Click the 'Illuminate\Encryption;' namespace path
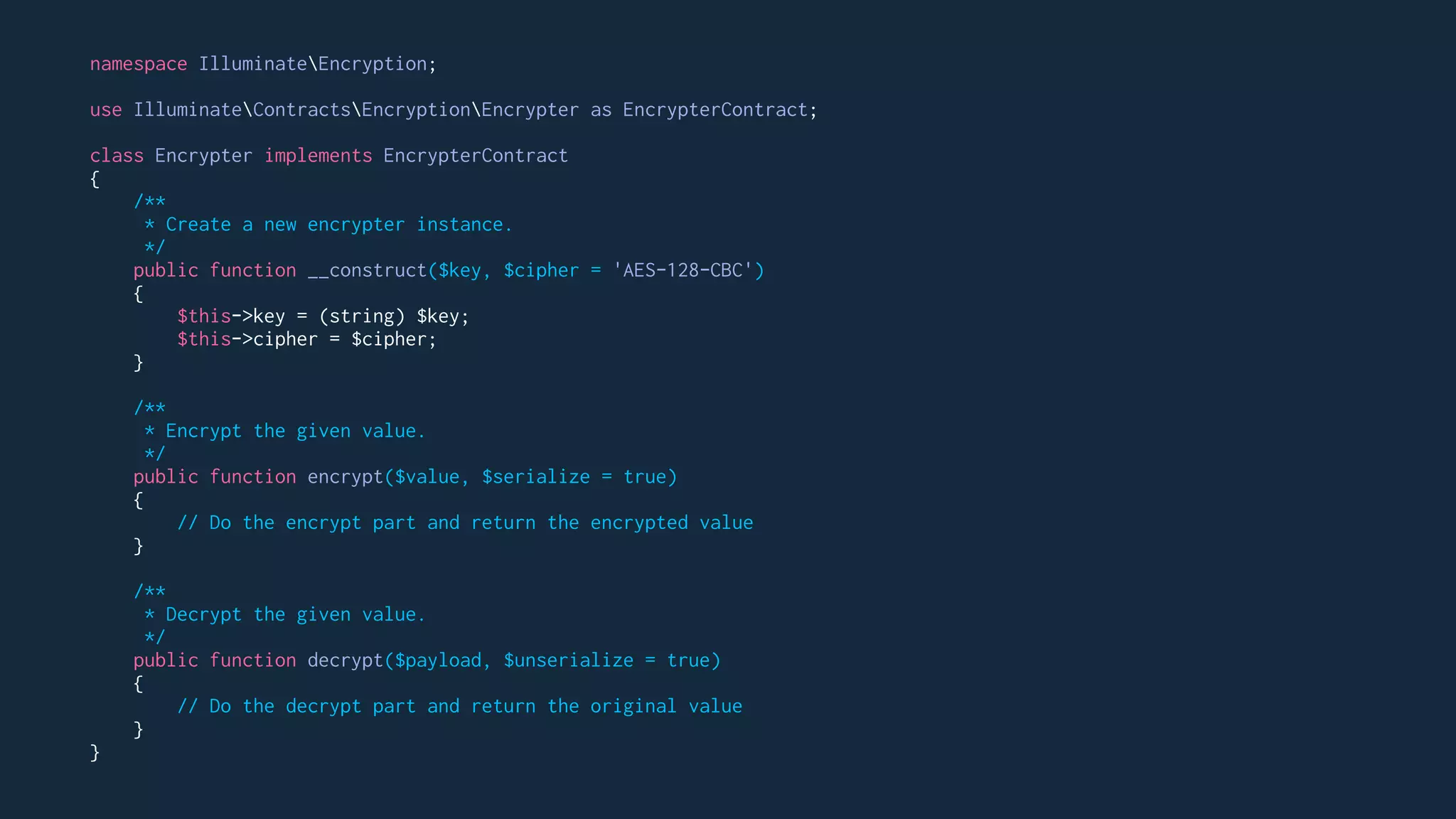Image resolution: width=1456 pixels, height=819 pixels. pos(318,65)
